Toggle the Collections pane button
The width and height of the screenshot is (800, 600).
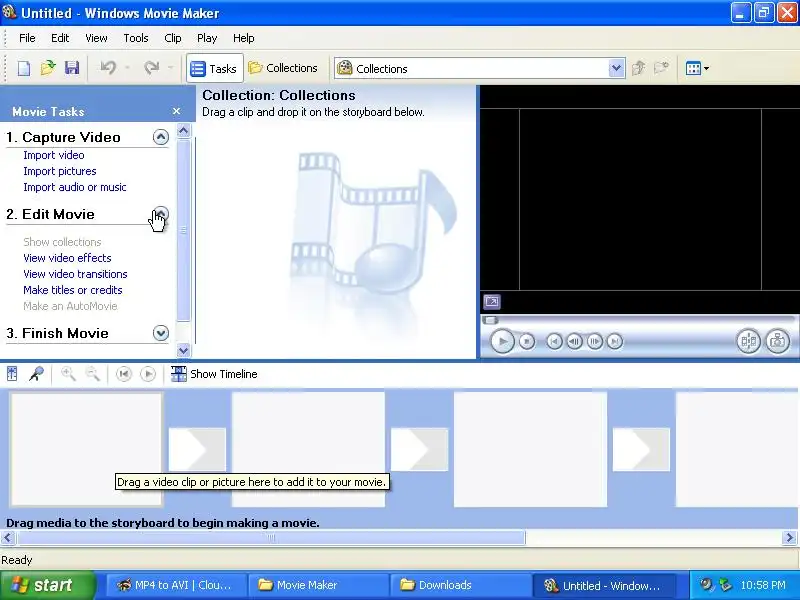(x=283, y=68)
